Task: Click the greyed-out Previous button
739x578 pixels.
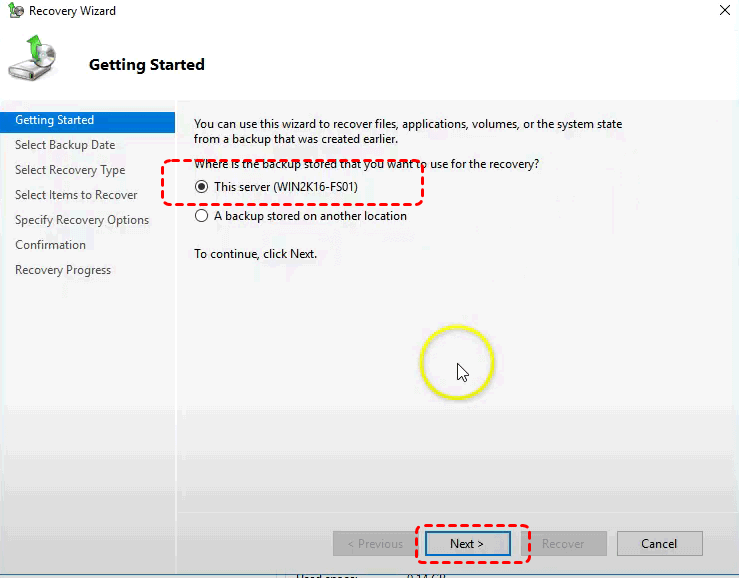Action: pos(374,544)
